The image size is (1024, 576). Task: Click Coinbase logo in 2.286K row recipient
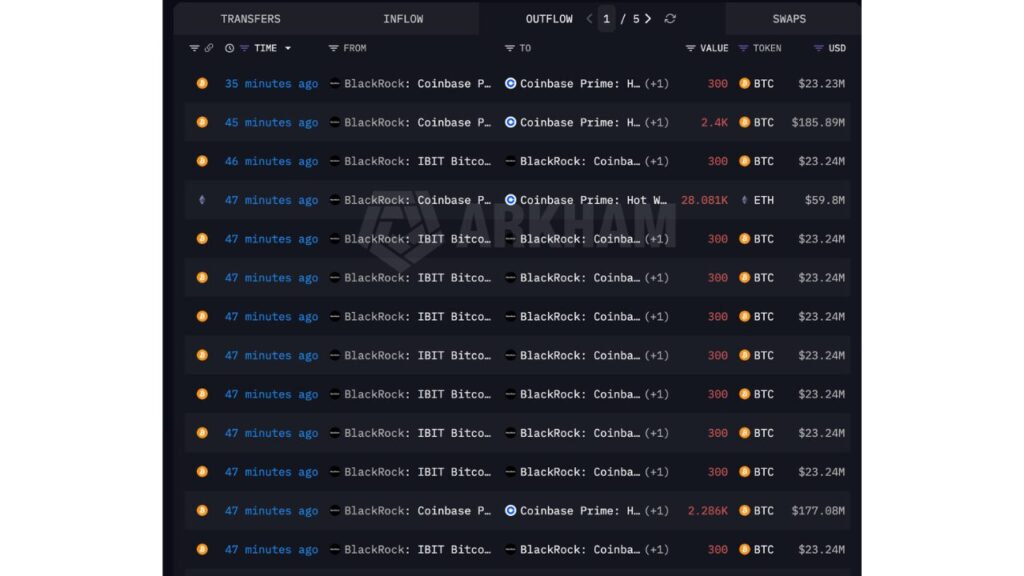[511, 511]
